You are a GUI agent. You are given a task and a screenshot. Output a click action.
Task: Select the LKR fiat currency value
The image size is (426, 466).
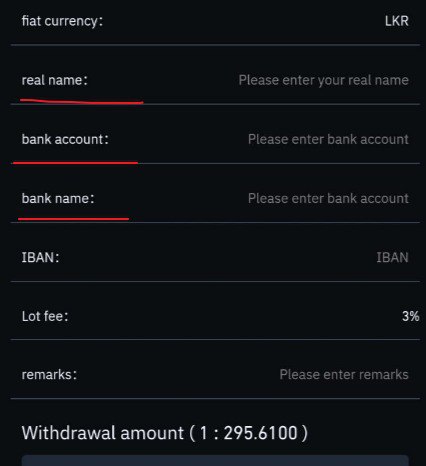point(397,21)
